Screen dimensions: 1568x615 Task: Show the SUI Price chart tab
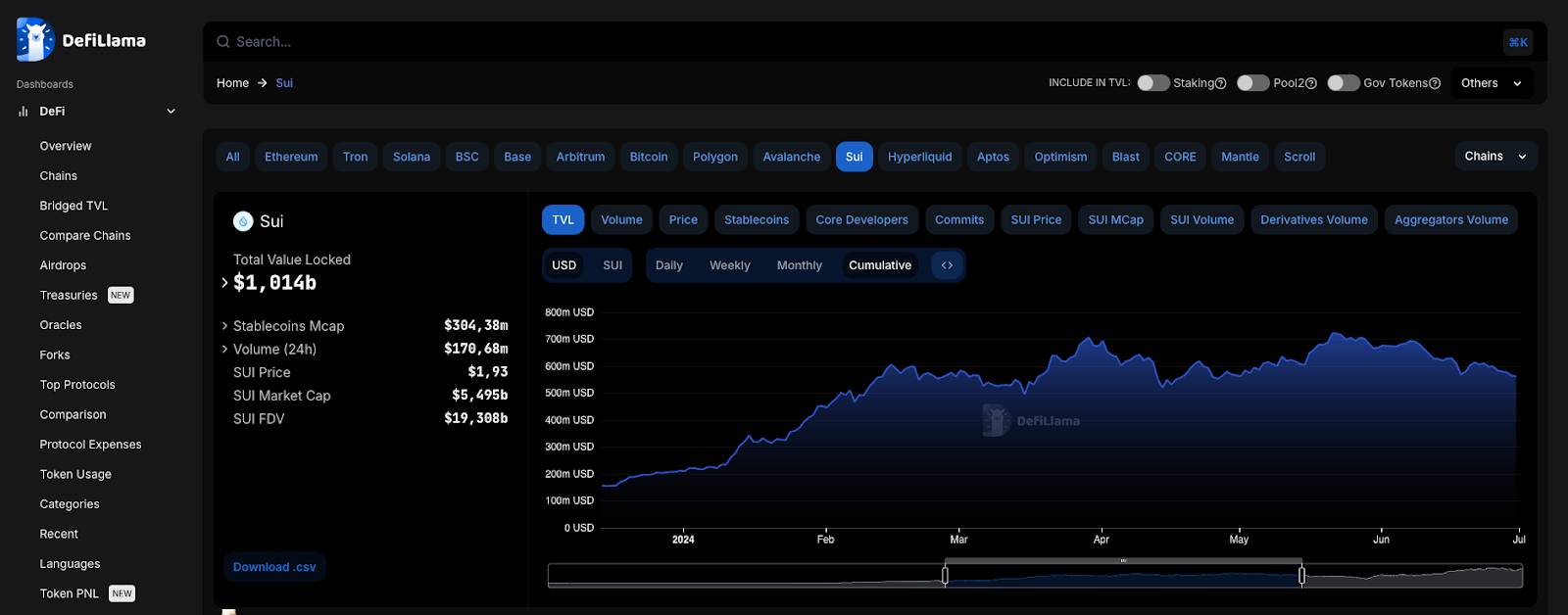point(1036,220)
